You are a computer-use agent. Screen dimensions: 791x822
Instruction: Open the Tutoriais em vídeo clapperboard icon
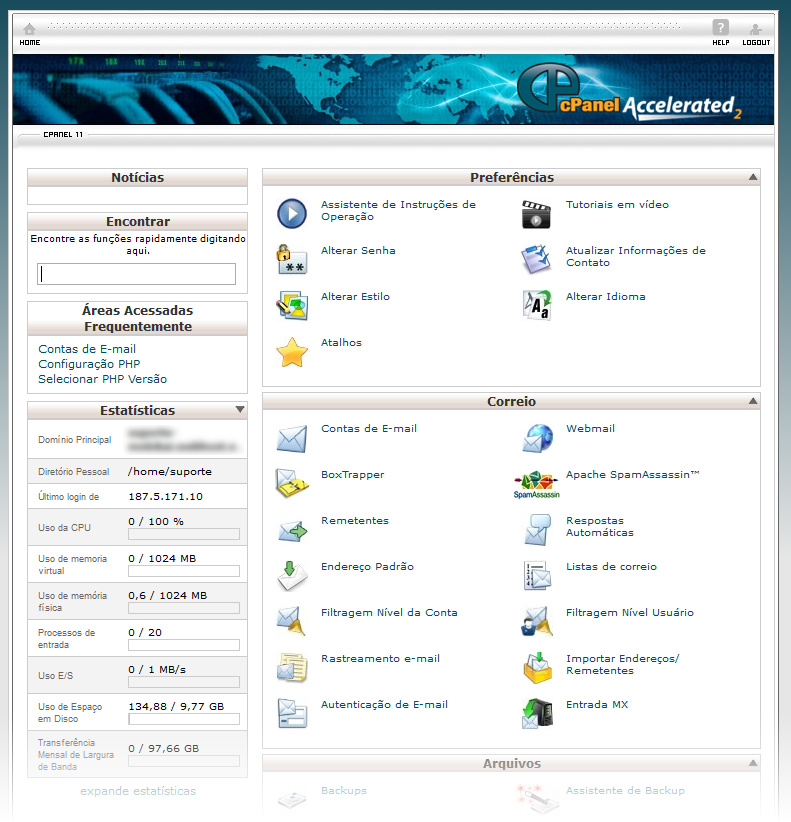coord(537,213)
